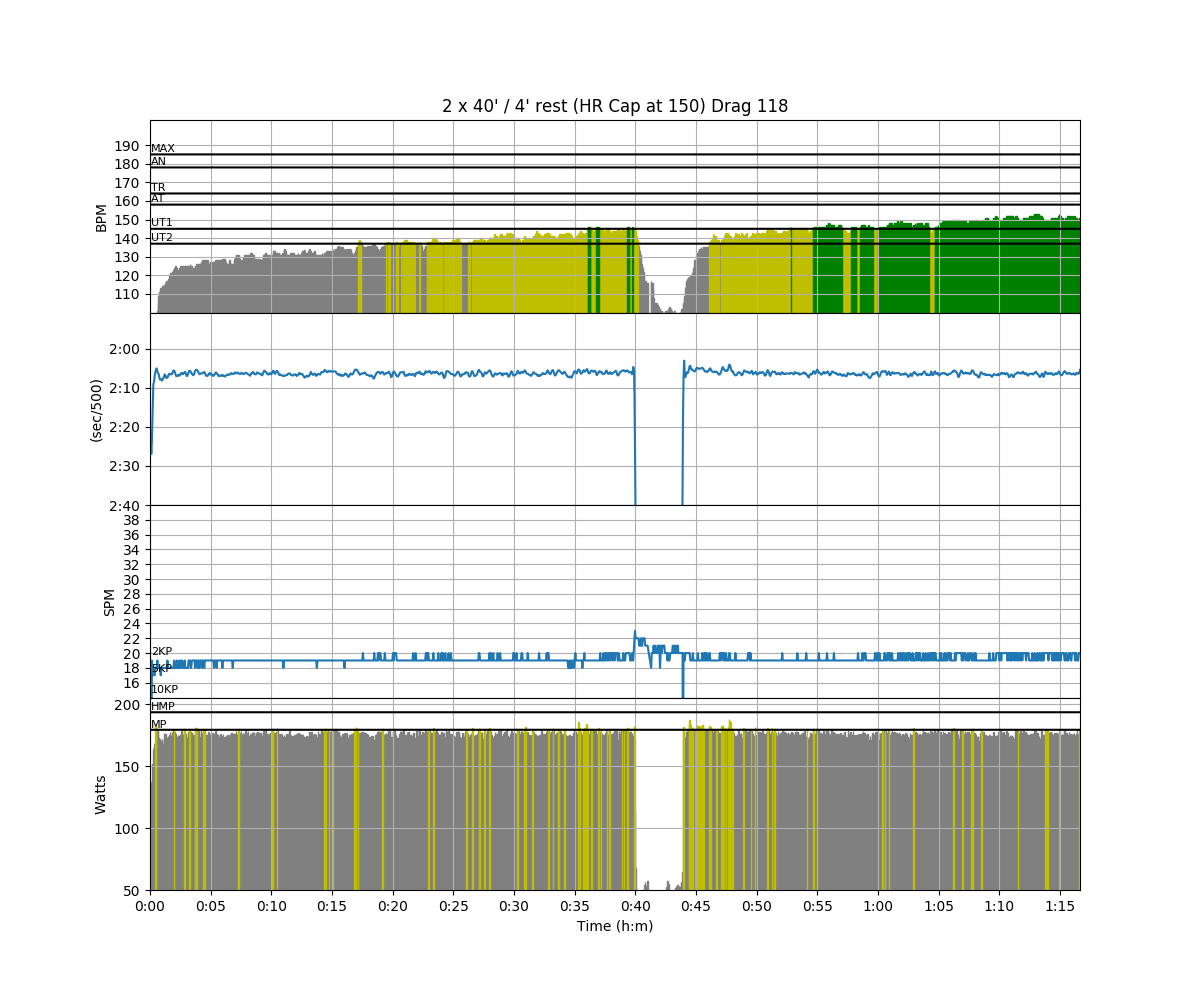Click the BPM y-axis label
Screen dimensions: 1200x1000
click(x=101, y=217)
